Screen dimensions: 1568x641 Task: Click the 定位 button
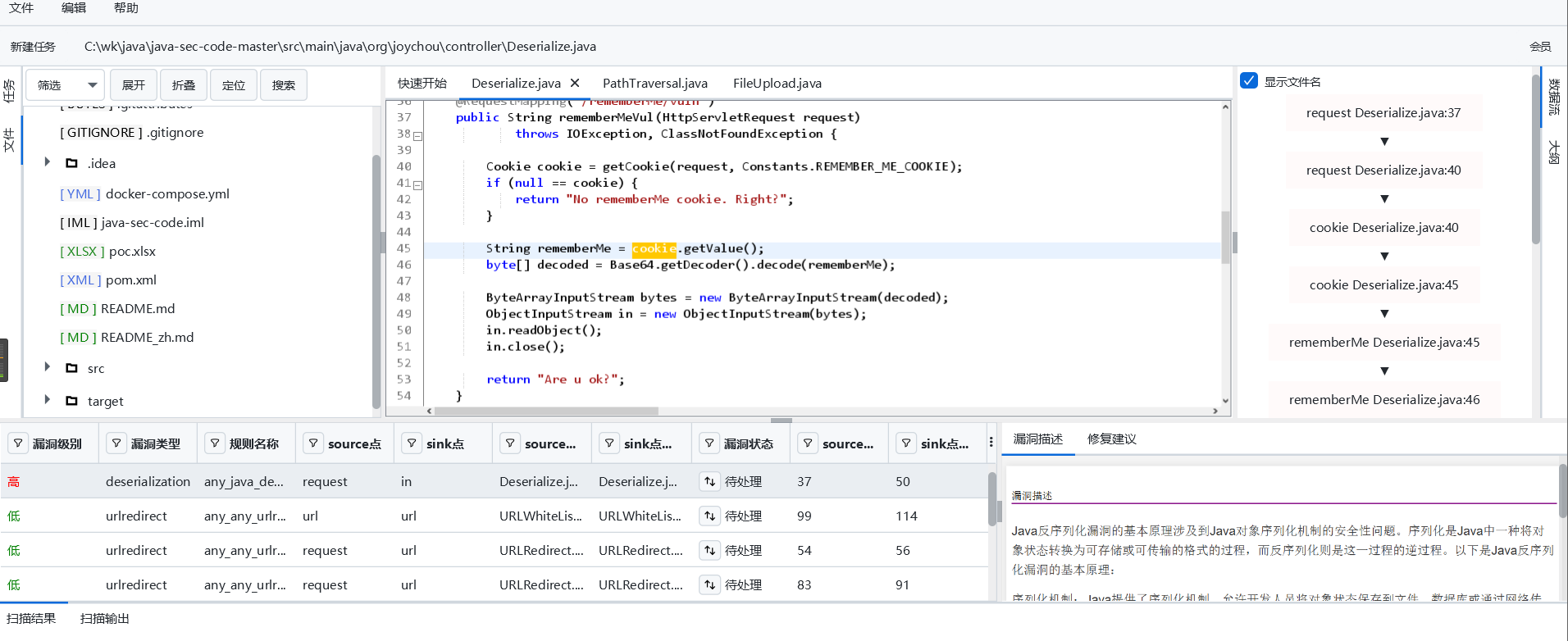234,85
